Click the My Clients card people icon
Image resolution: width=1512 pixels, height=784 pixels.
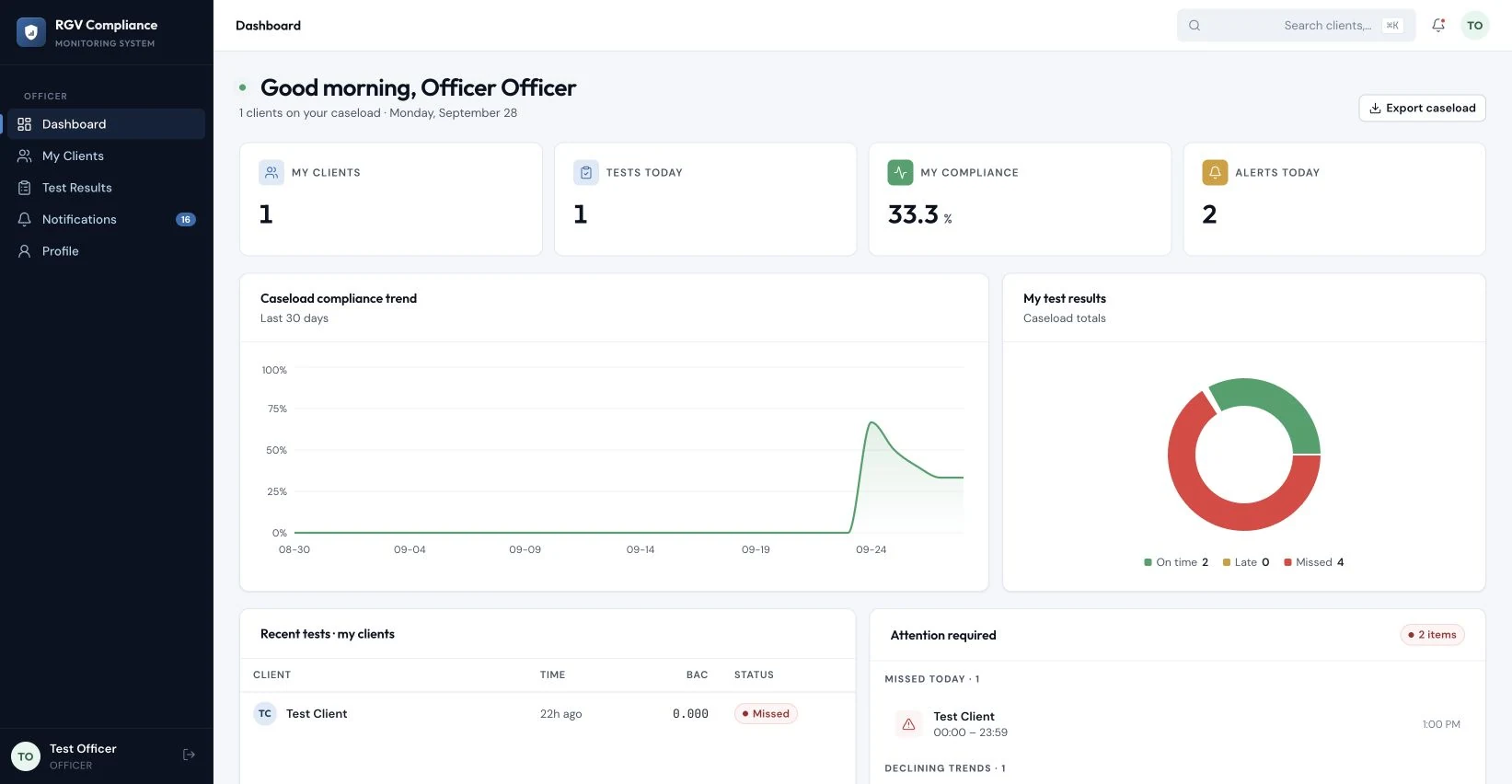[x=271, y=172]
